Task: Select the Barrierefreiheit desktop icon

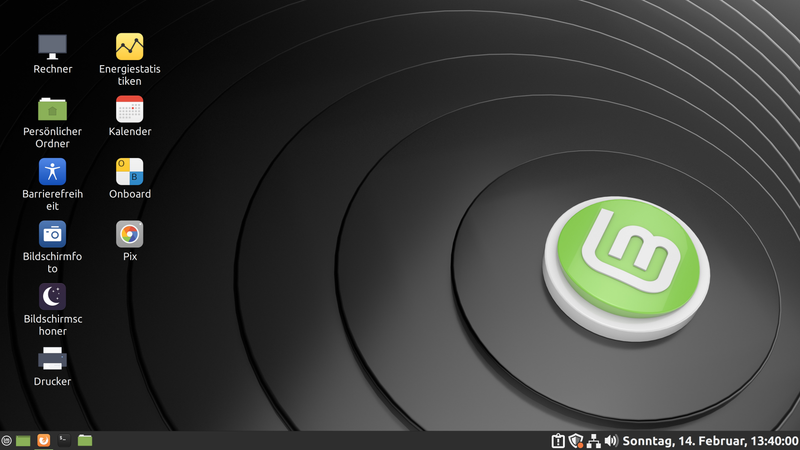Action: pos(53,171)
